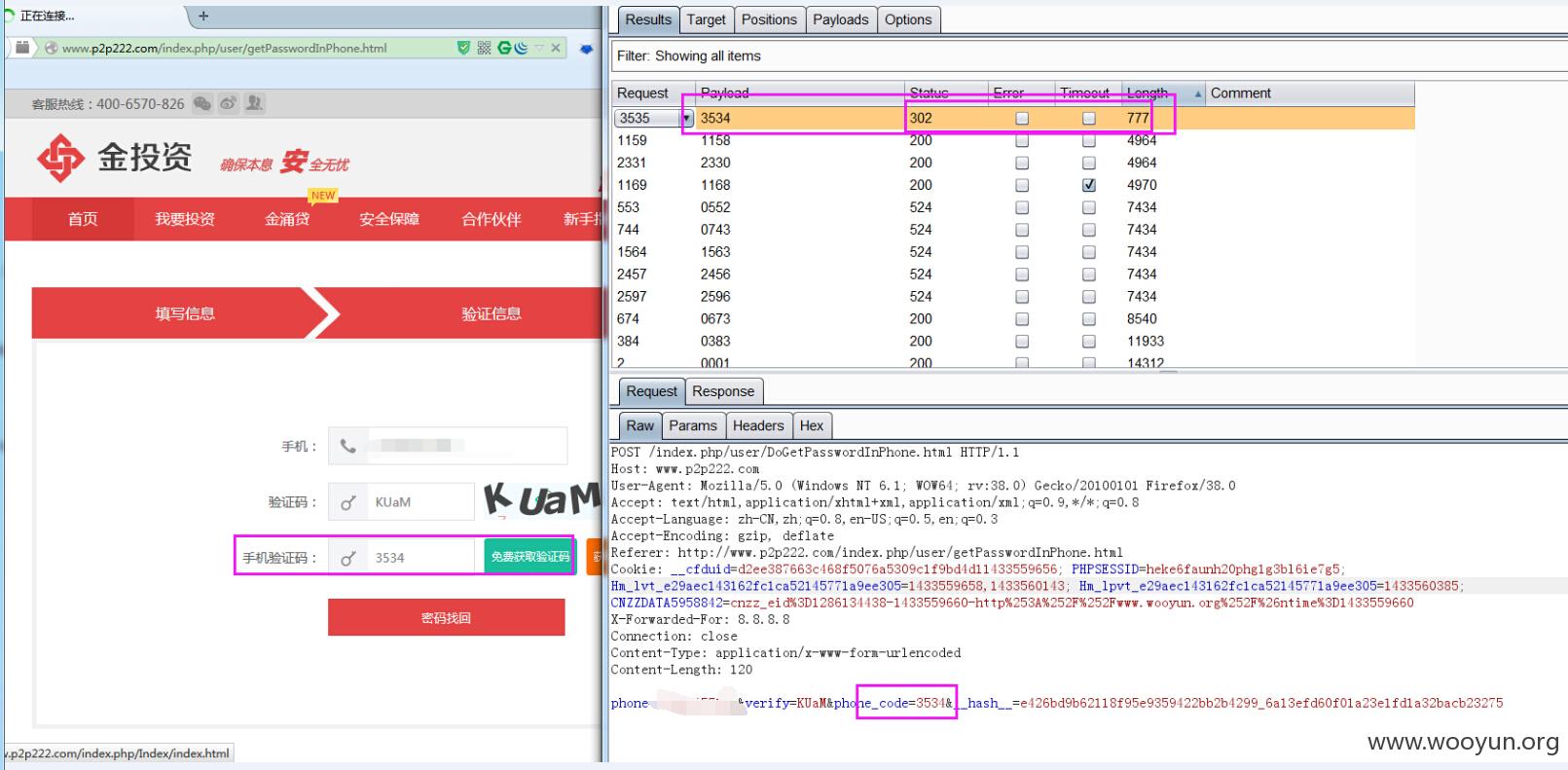Click the NEW badge on 金涌贷

click(323, 196)
